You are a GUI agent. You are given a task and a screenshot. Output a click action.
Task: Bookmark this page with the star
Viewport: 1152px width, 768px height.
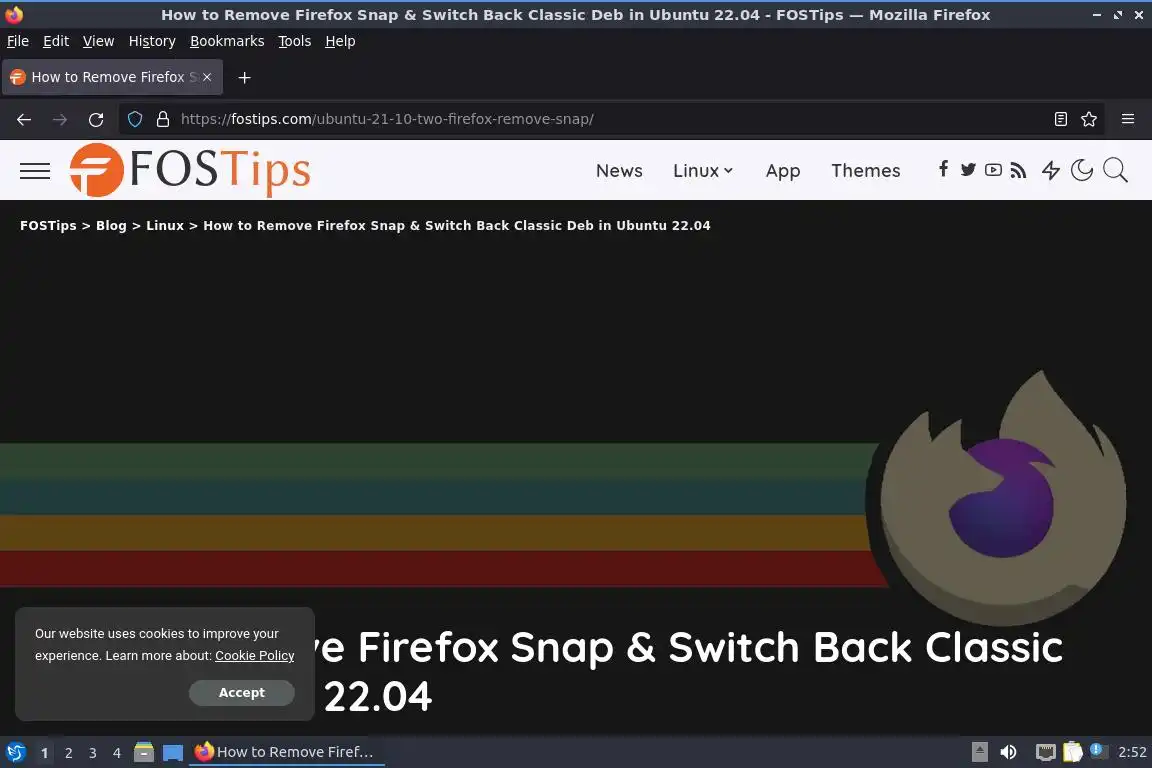(1089, 119)
